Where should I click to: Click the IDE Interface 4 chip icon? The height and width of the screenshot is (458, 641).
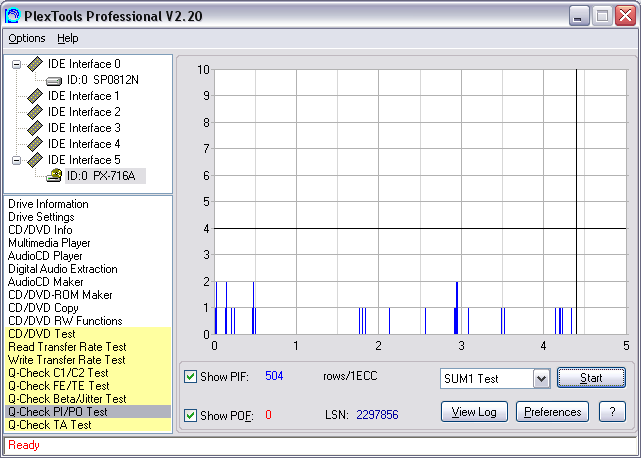pos(35,144)
